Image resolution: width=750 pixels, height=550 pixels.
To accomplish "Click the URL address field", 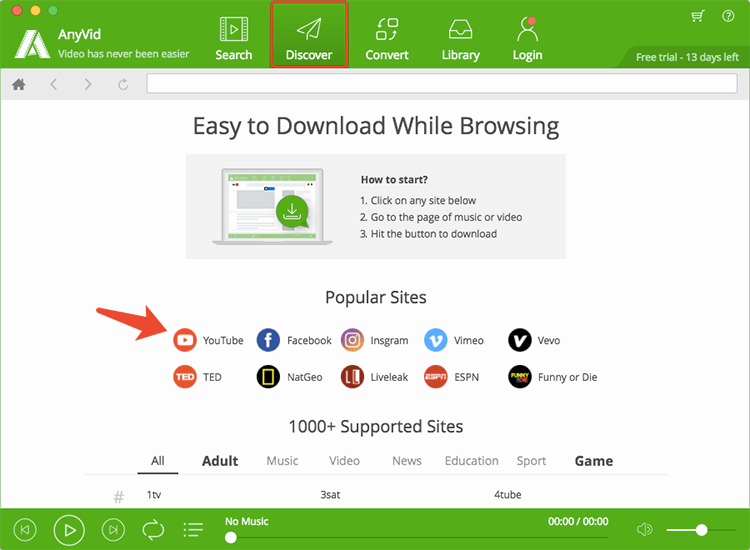I will tap(441, 84).
